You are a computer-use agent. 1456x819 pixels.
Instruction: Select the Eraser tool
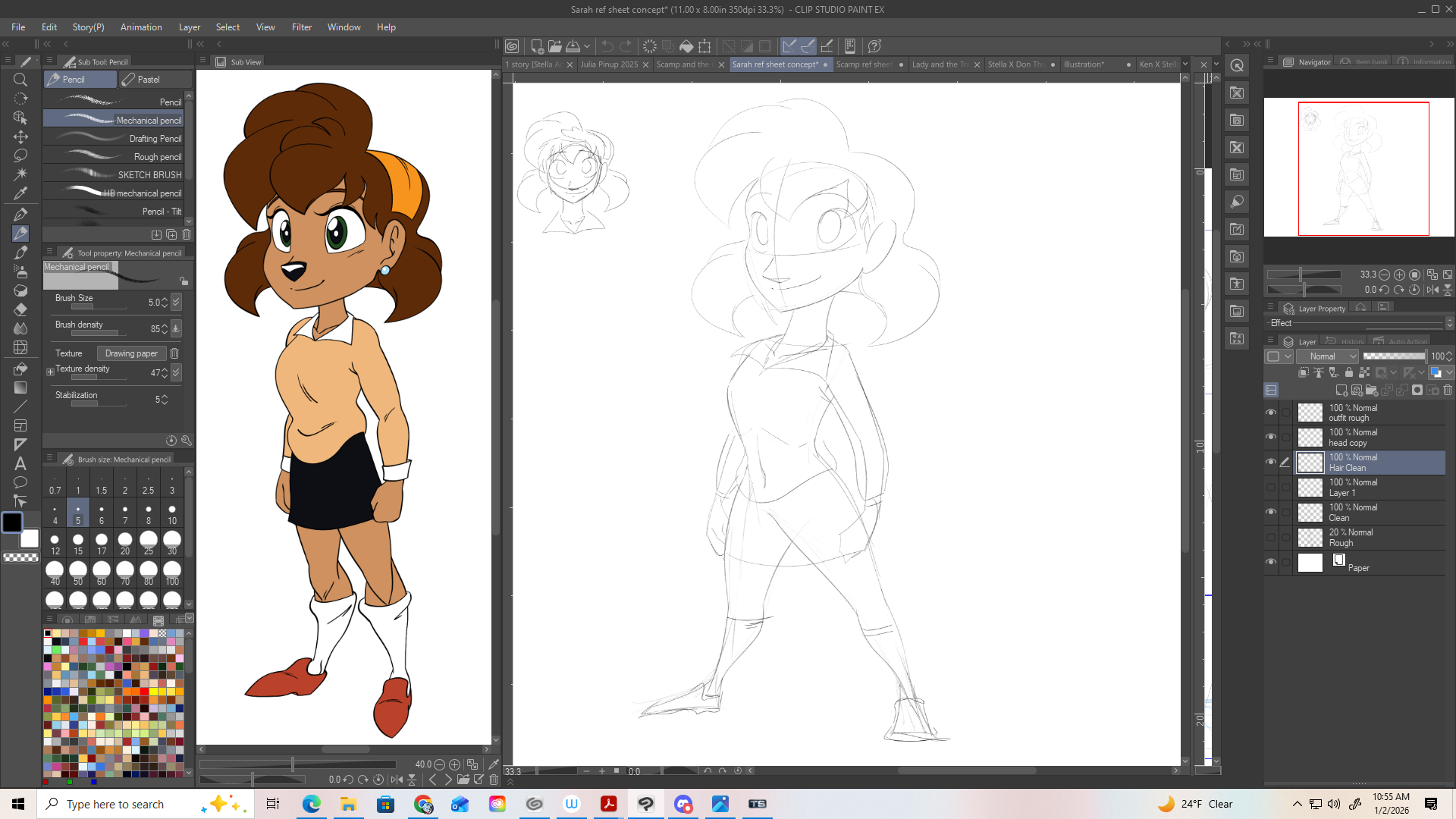(x=20, y=309)
